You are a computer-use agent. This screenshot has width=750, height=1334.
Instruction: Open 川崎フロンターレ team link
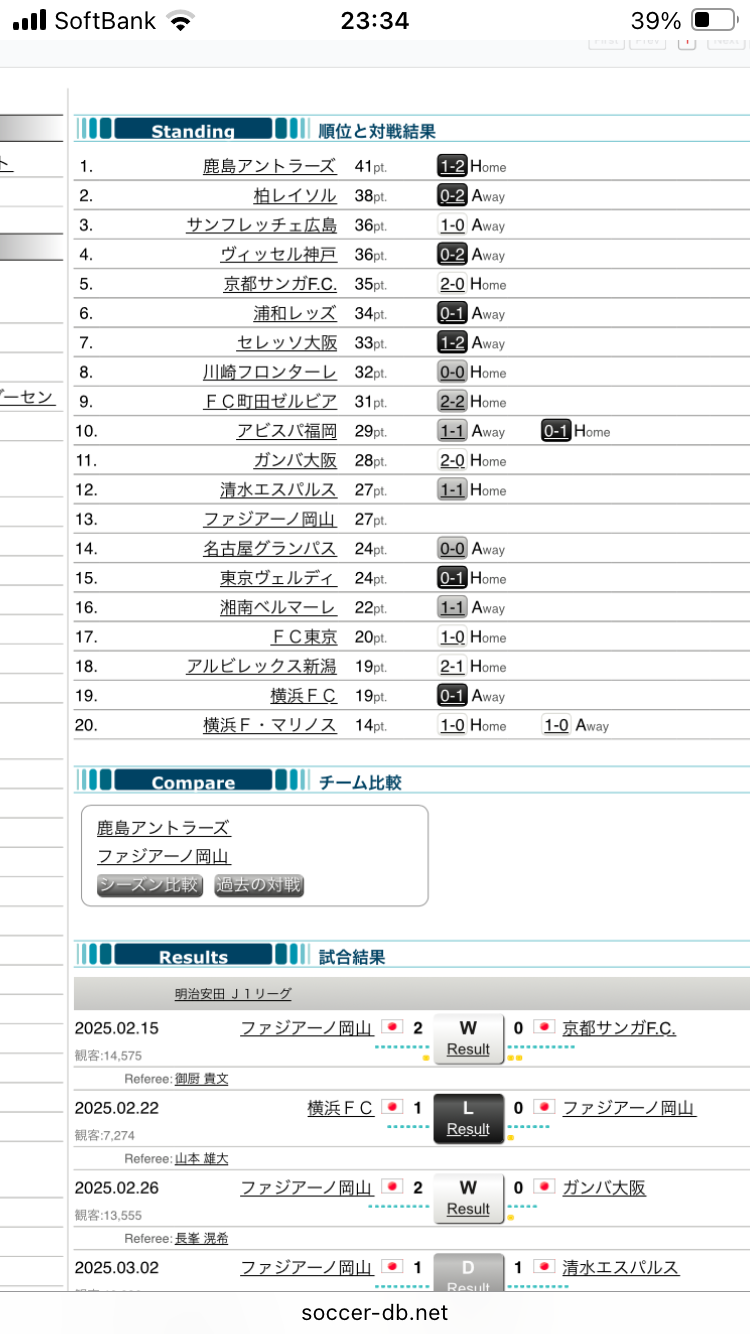tap(269, 373)
